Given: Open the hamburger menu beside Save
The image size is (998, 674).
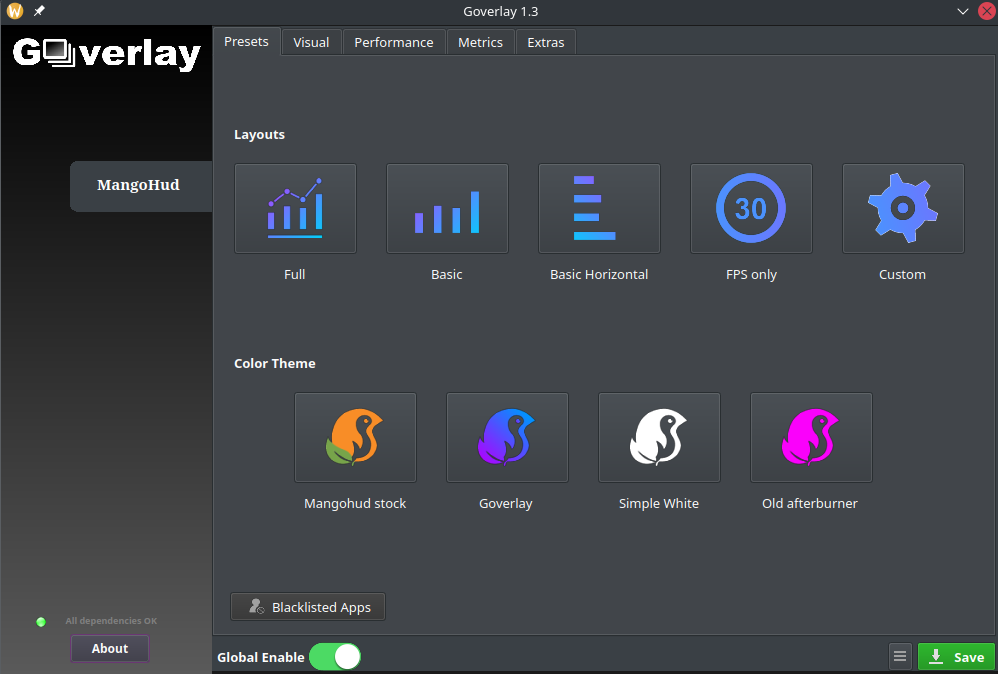Looking at the screenshot, I should click(x=900, y=656).
